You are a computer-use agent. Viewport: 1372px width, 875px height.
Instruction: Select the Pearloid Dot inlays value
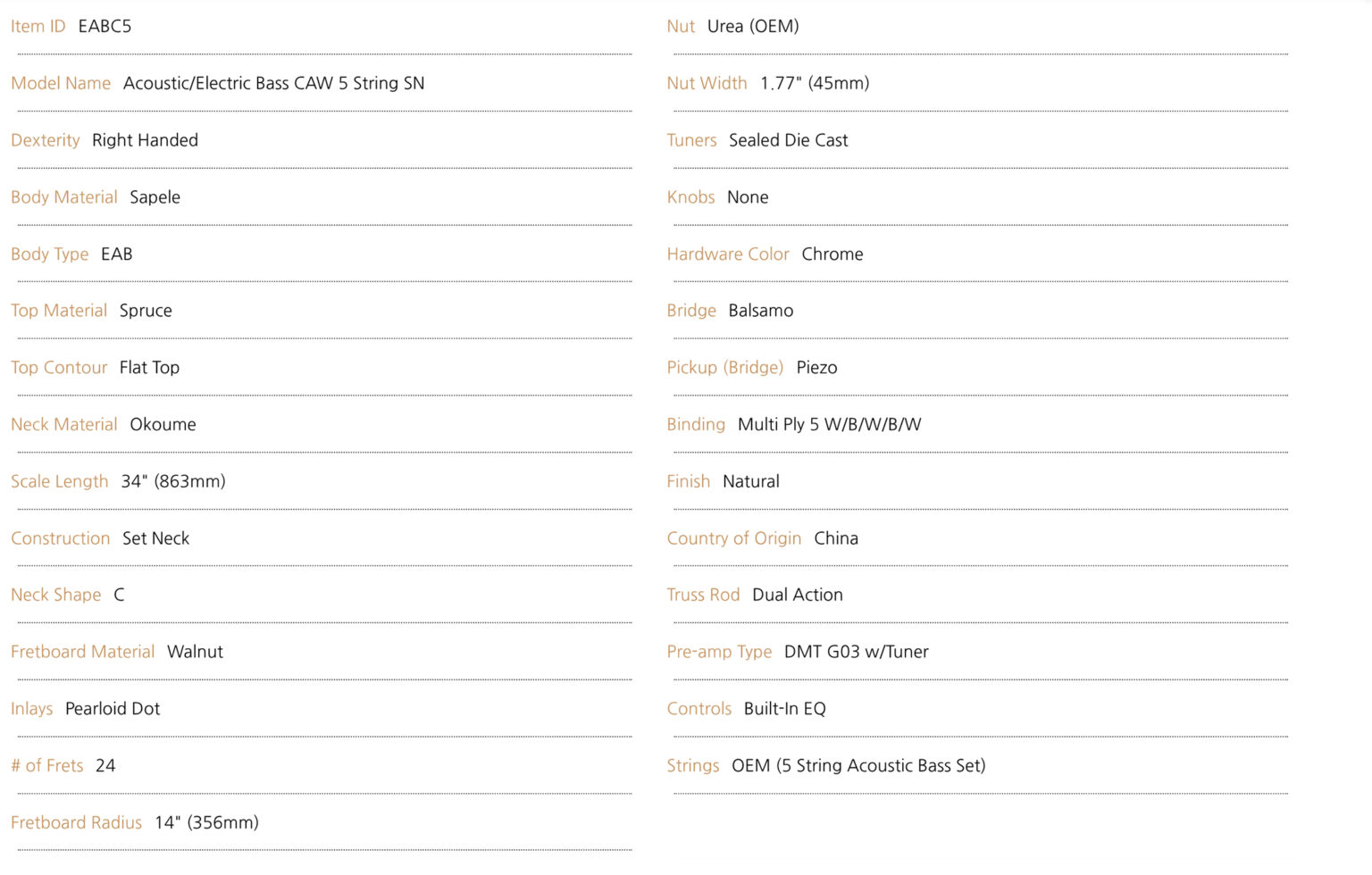tap(113, 709)
